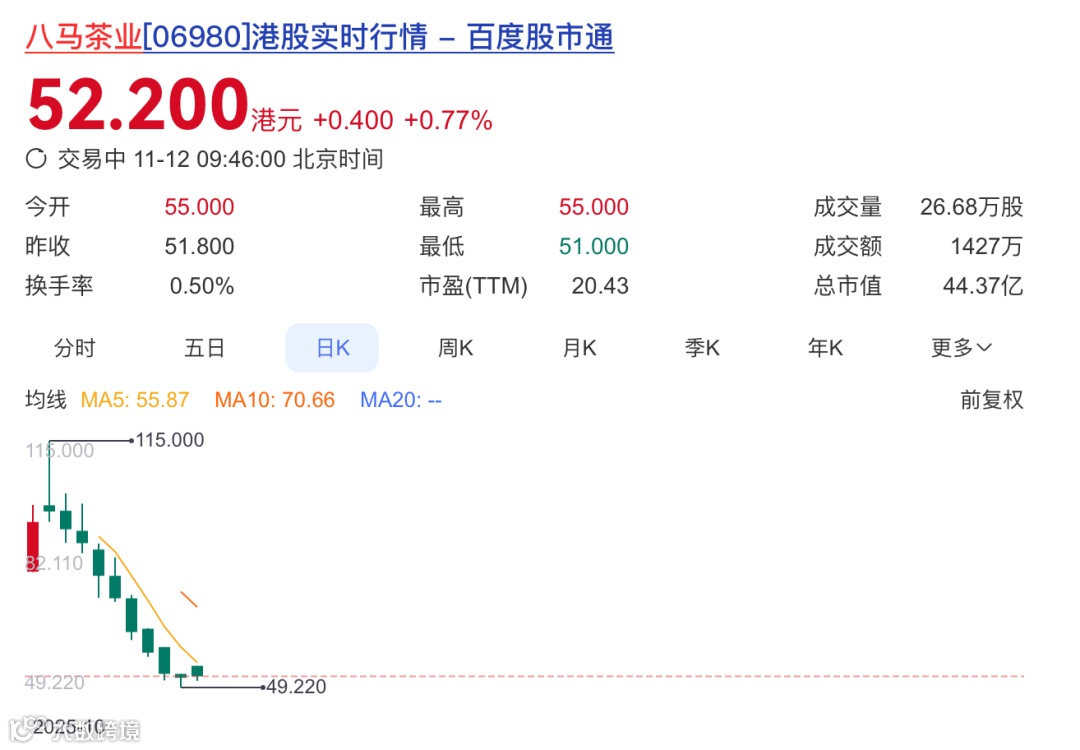Switch to the 年K chart tab
1080x750 pixels.
pos(825,348)
